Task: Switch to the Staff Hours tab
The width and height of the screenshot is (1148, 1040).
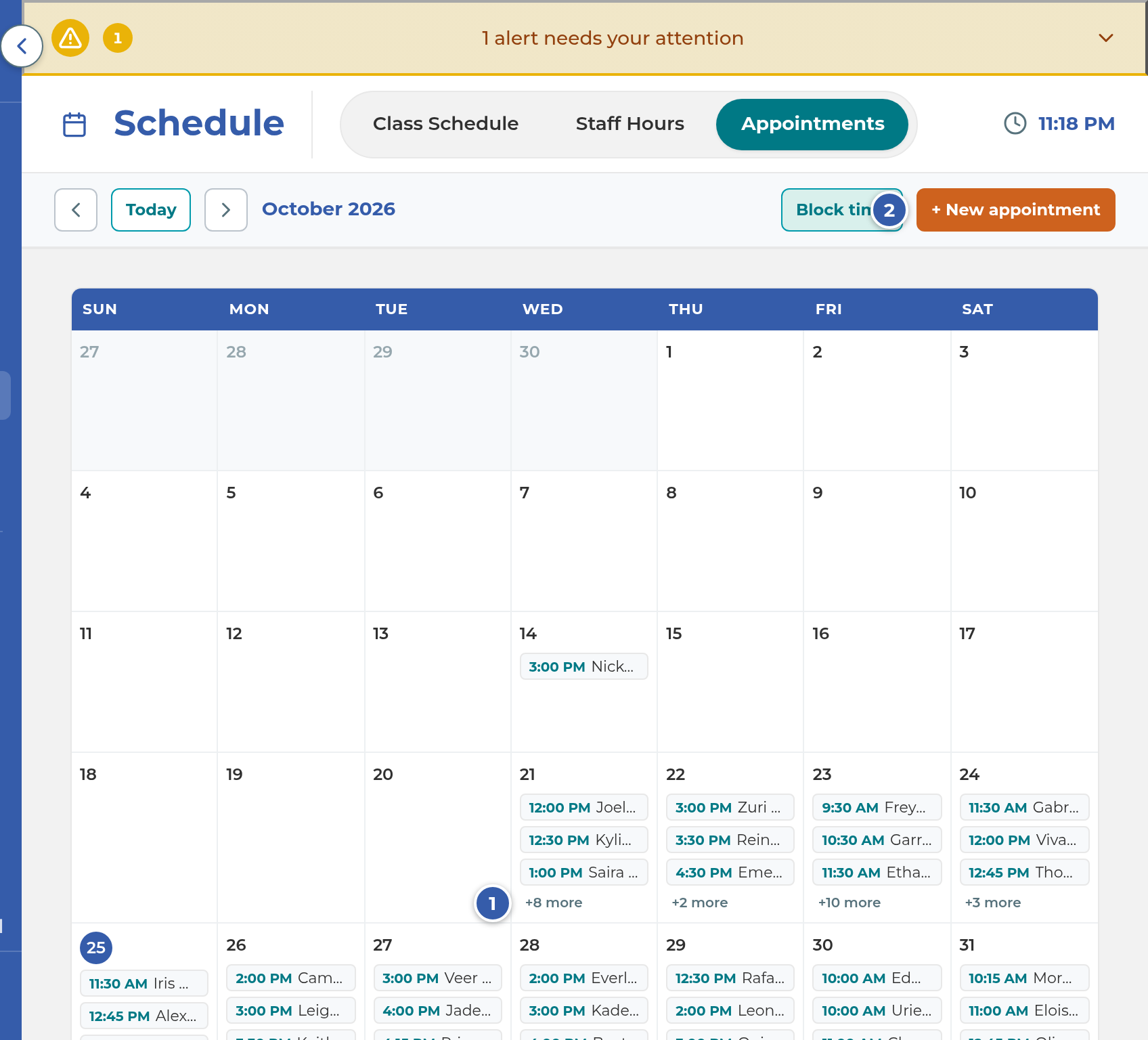Action: coord(630,124)
